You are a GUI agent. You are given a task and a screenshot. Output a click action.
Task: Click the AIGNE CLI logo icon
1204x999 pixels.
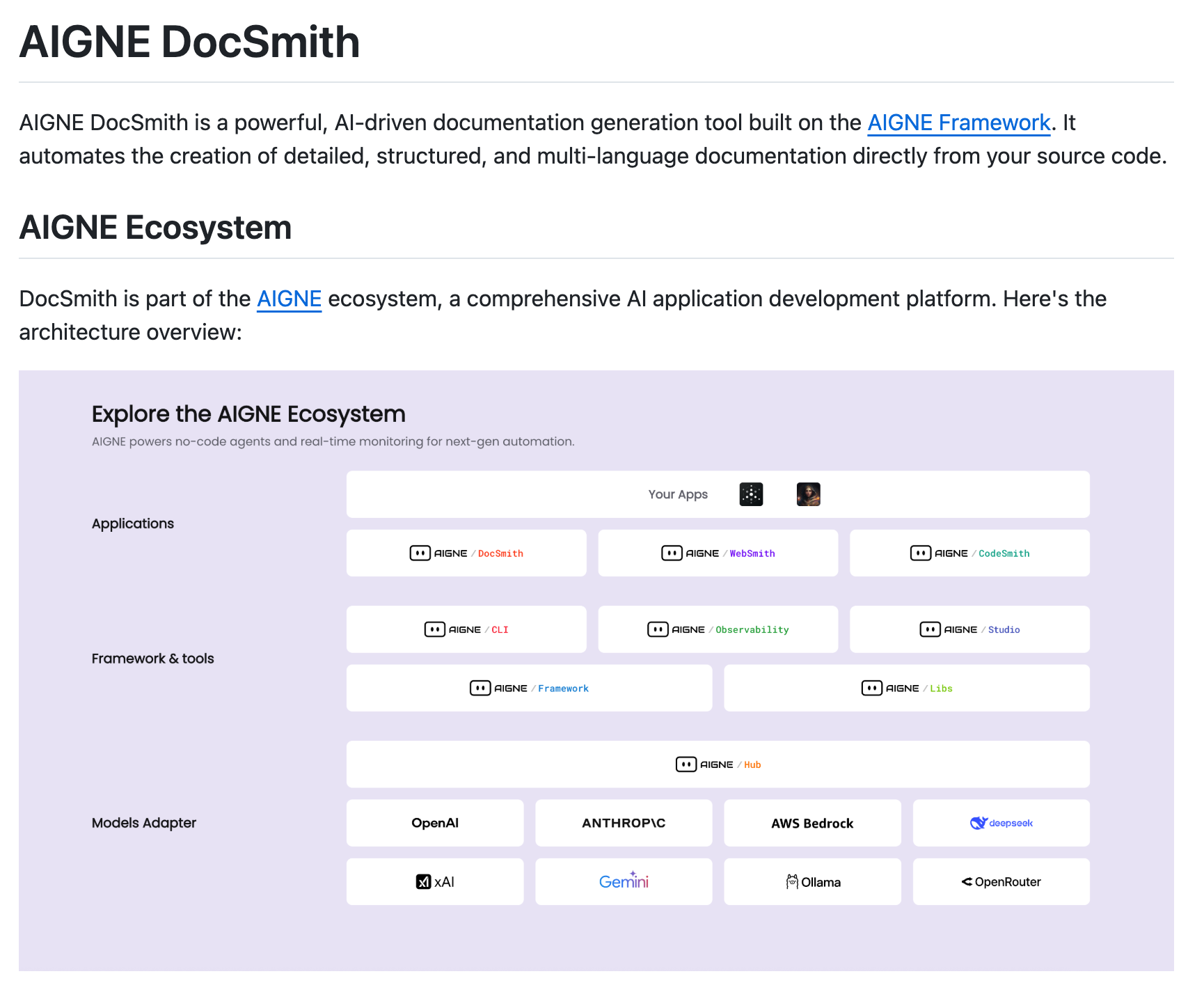[434, 629]
